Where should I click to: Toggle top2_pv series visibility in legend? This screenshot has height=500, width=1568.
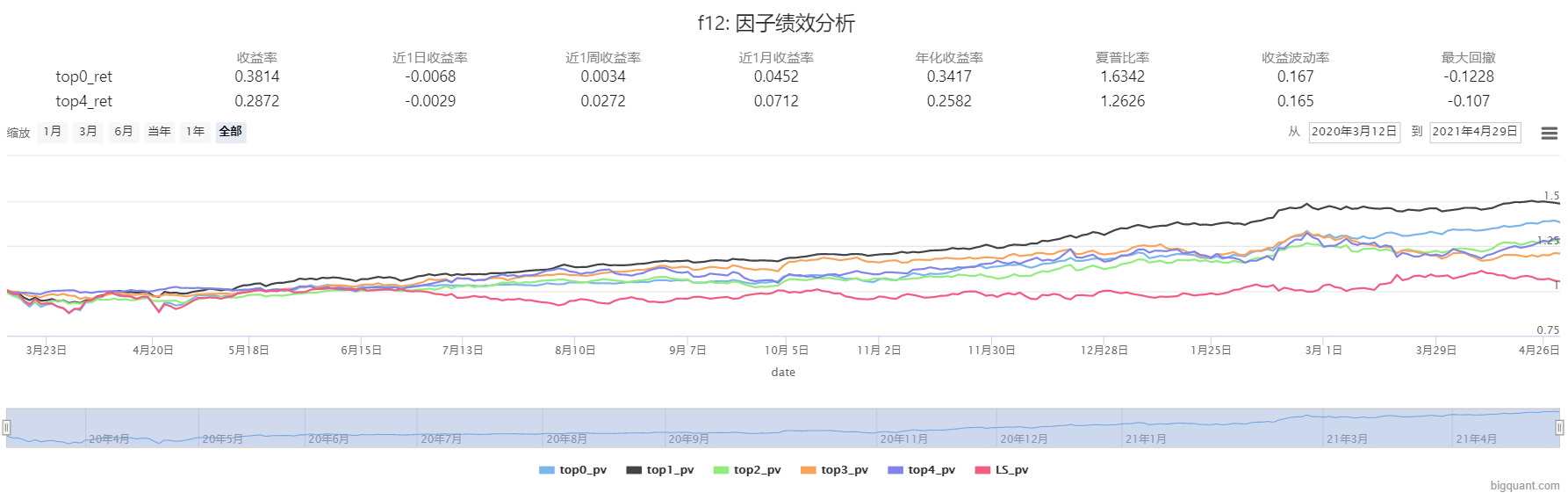tap(747, 470)
